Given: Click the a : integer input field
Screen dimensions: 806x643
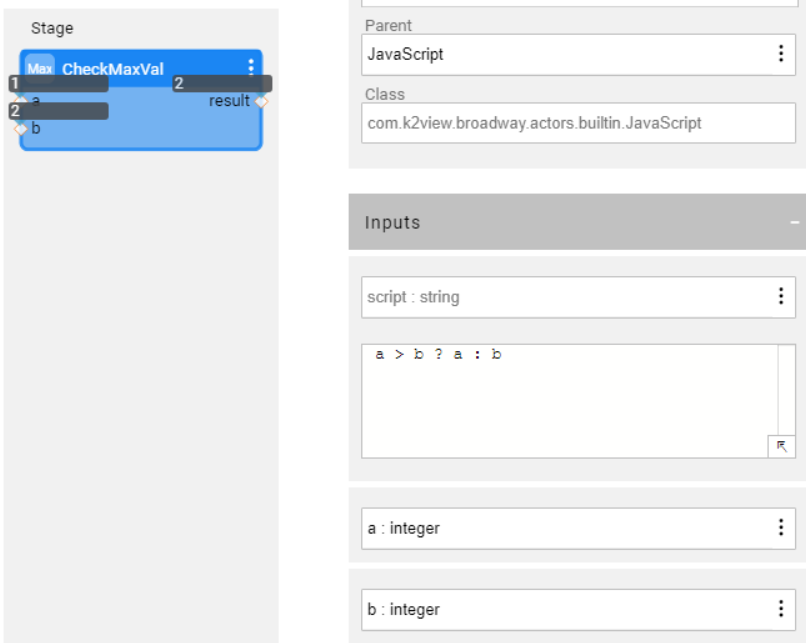Looking at the screenshot, I should click(x=560, y=528).
